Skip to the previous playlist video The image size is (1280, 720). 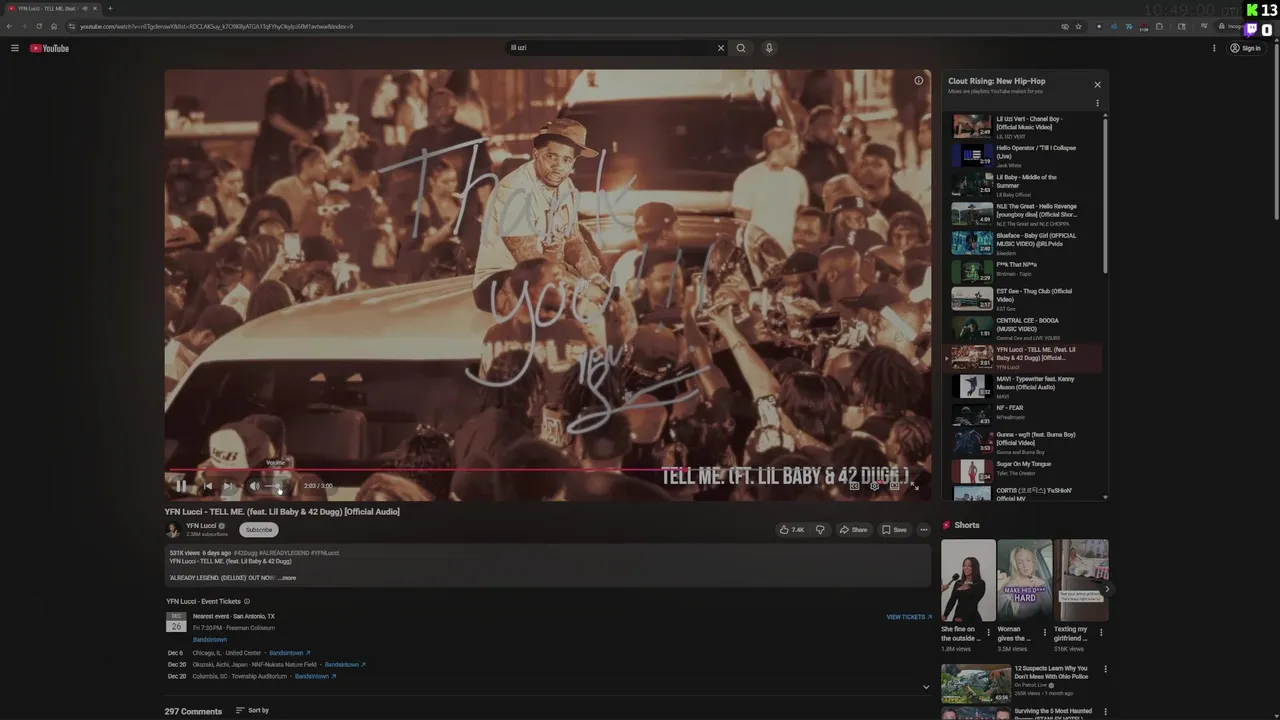(207, 486)
